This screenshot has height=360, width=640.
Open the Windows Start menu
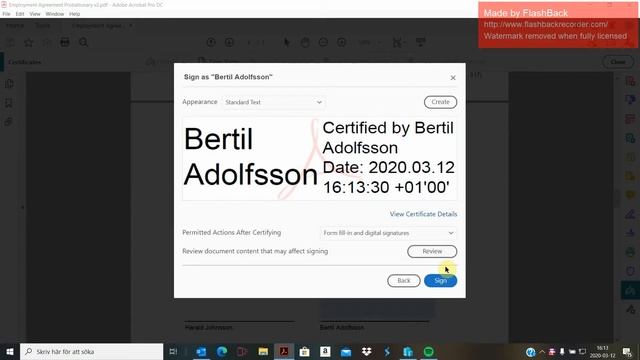click(x=10, y=351)
